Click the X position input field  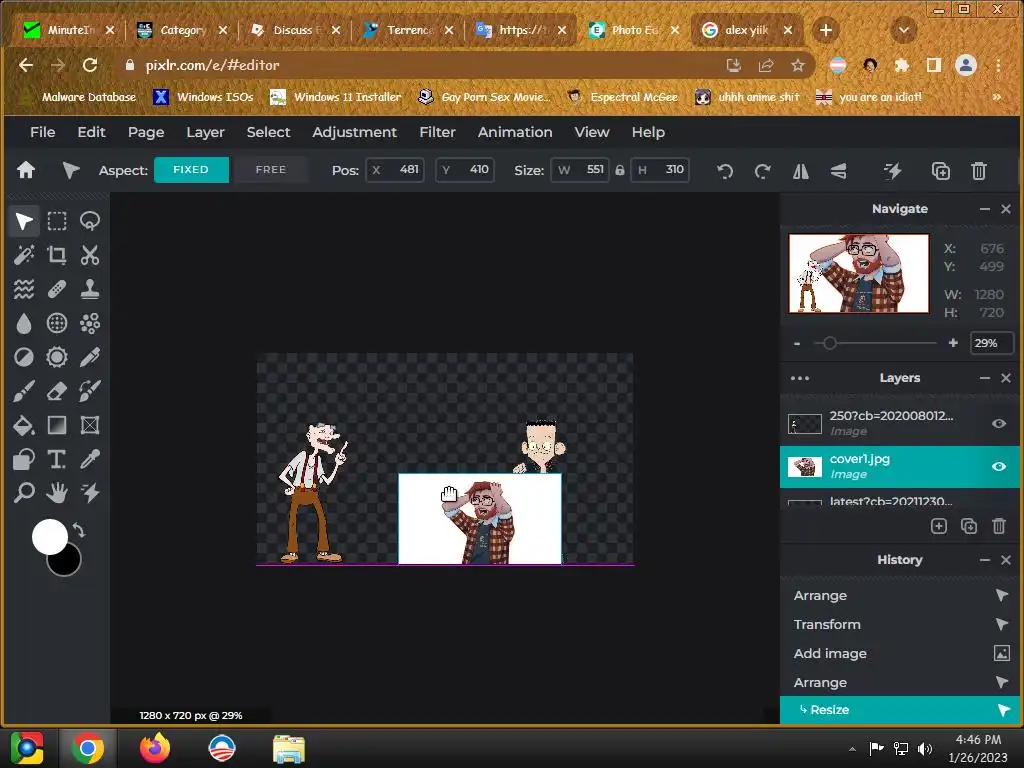click(x=395, y=170)
